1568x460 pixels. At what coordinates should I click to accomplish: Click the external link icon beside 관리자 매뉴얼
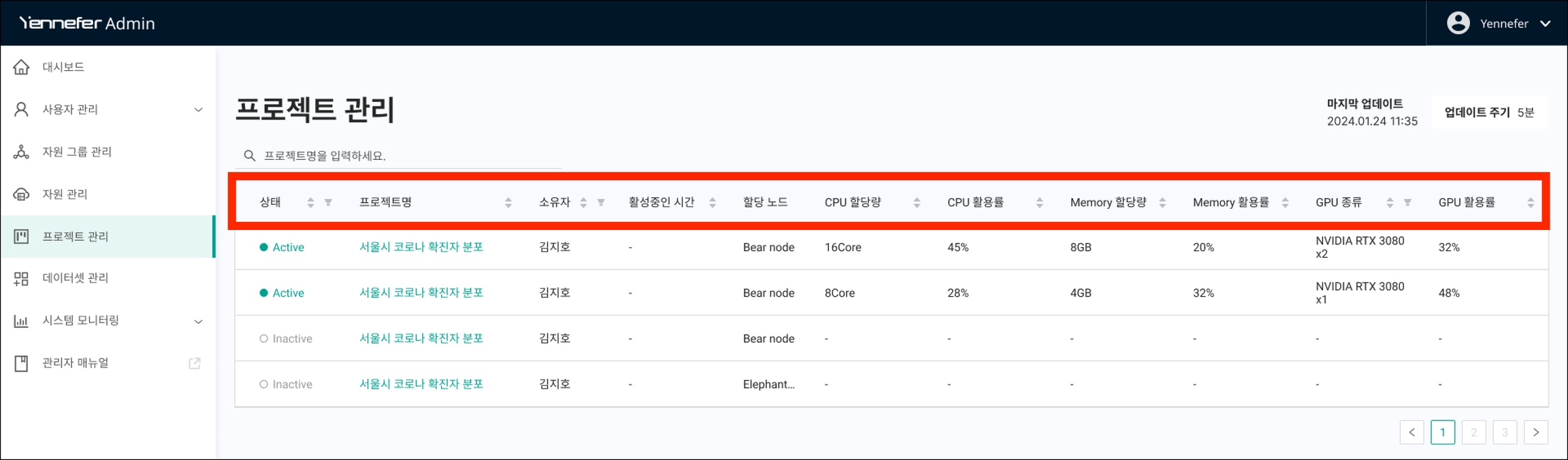coord(195,363)
